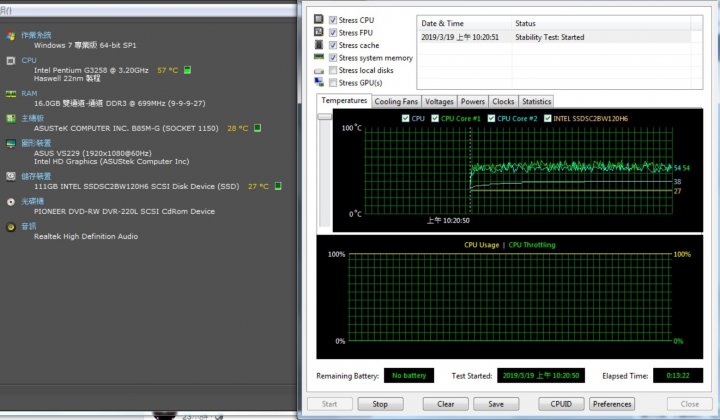Show the Clocks tab

pyautogui.click(x=503, y=101)
